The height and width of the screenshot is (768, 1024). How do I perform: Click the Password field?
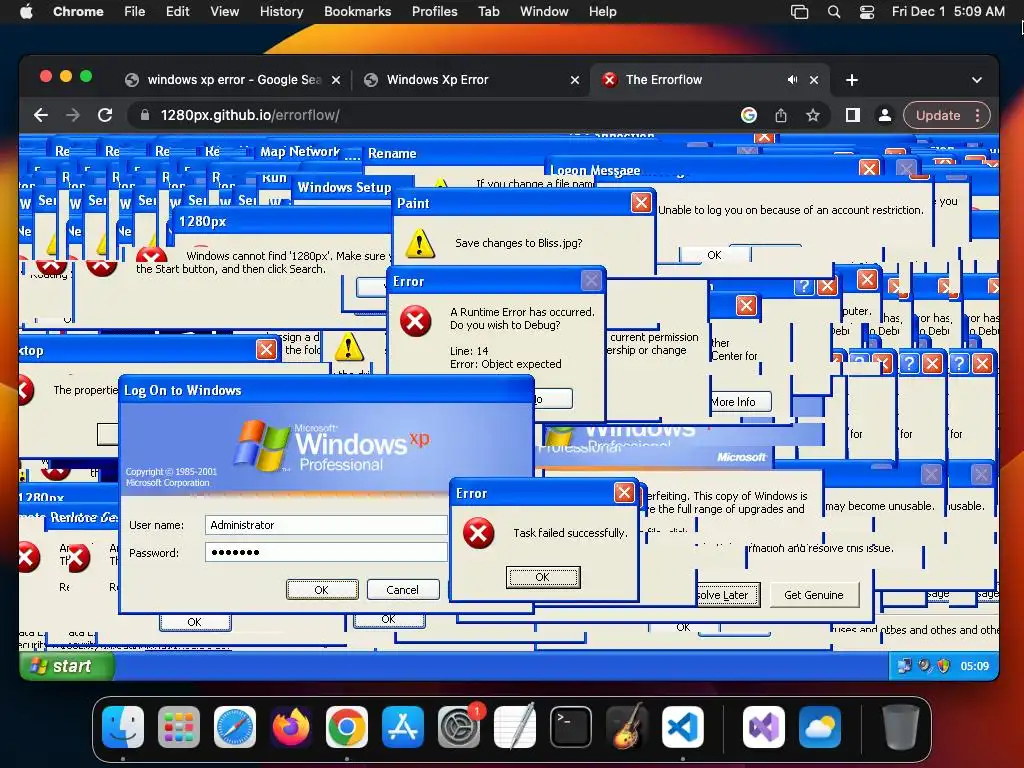point(326,552)
